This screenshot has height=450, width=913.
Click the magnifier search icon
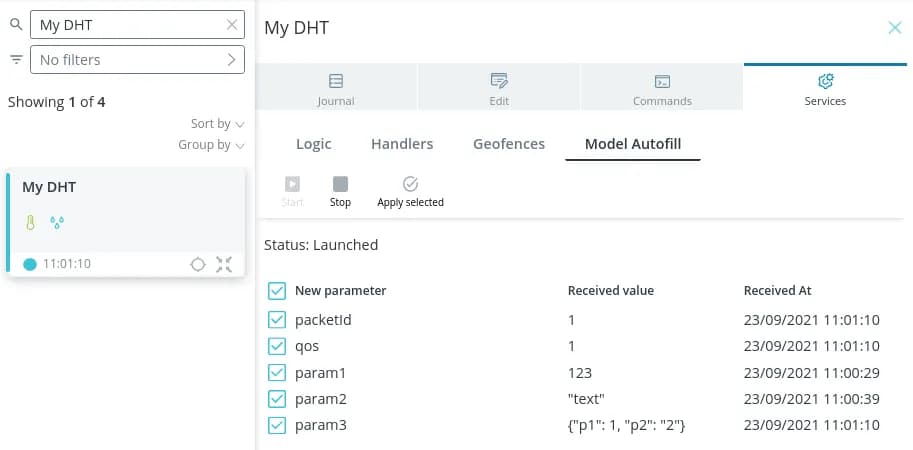[x=16, y=24]
